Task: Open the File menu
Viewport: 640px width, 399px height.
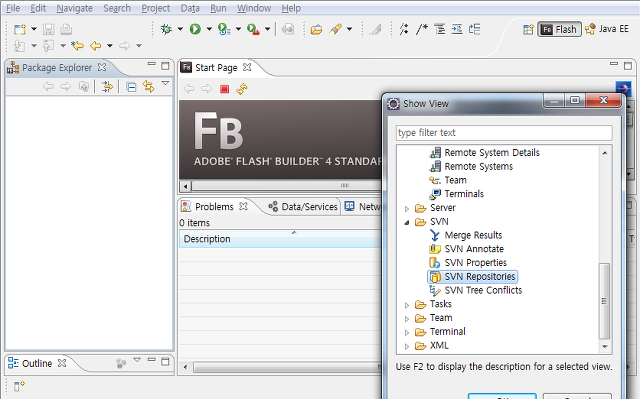Action: point(13,8)
